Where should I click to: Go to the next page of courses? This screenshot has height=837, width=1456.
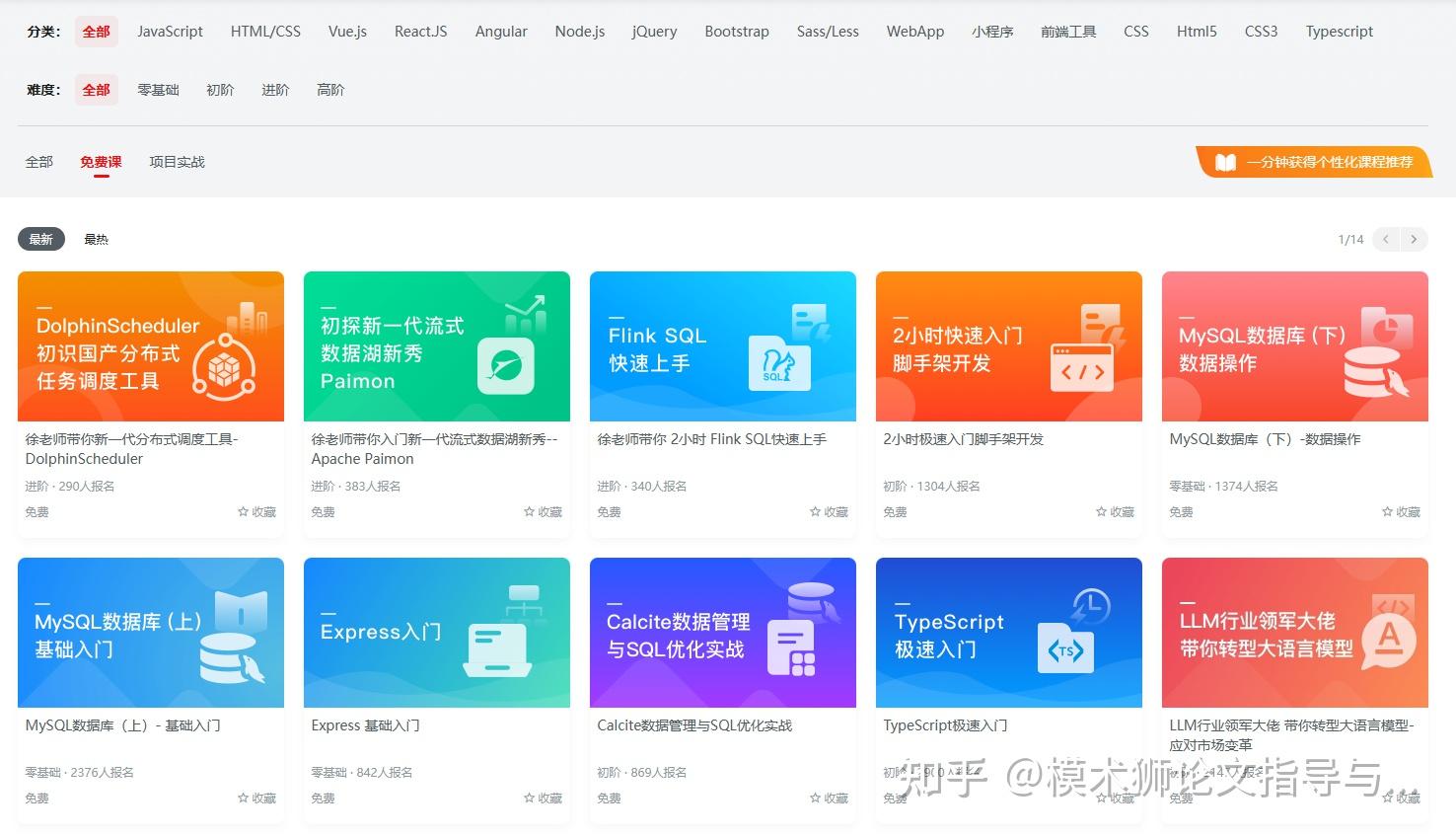tap(1415, 239)
